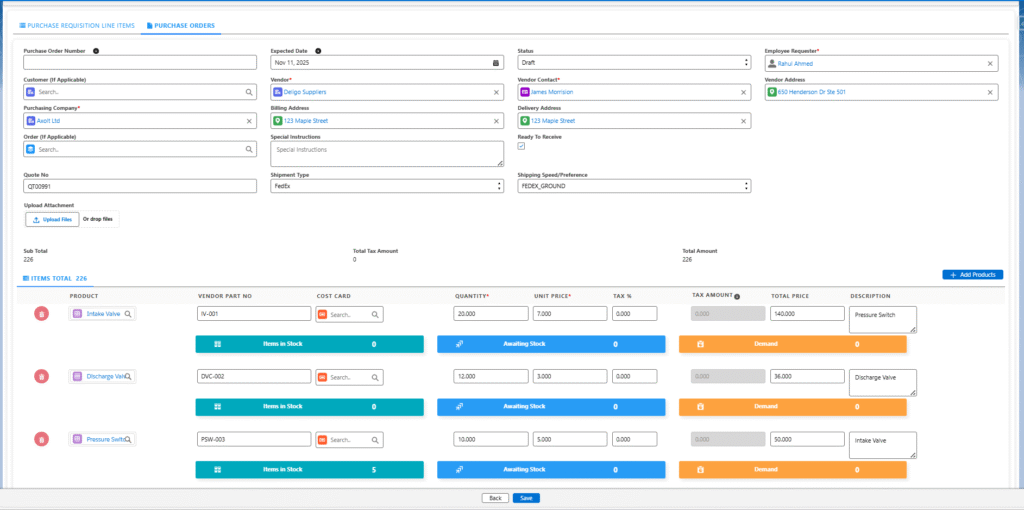Open the Status dropdown showing Draft

click(x=633, y=63)
